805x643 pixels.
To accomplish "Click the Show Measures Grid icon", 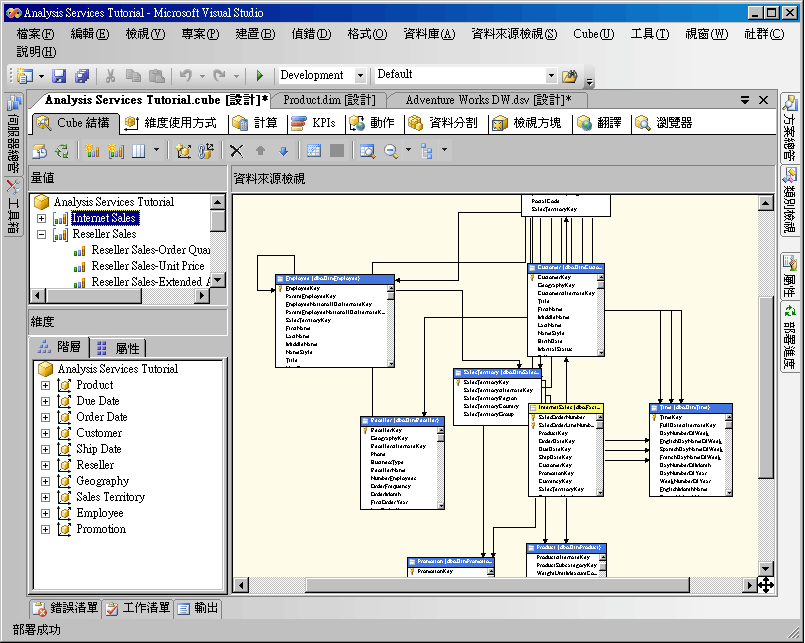I will [139, 151].
